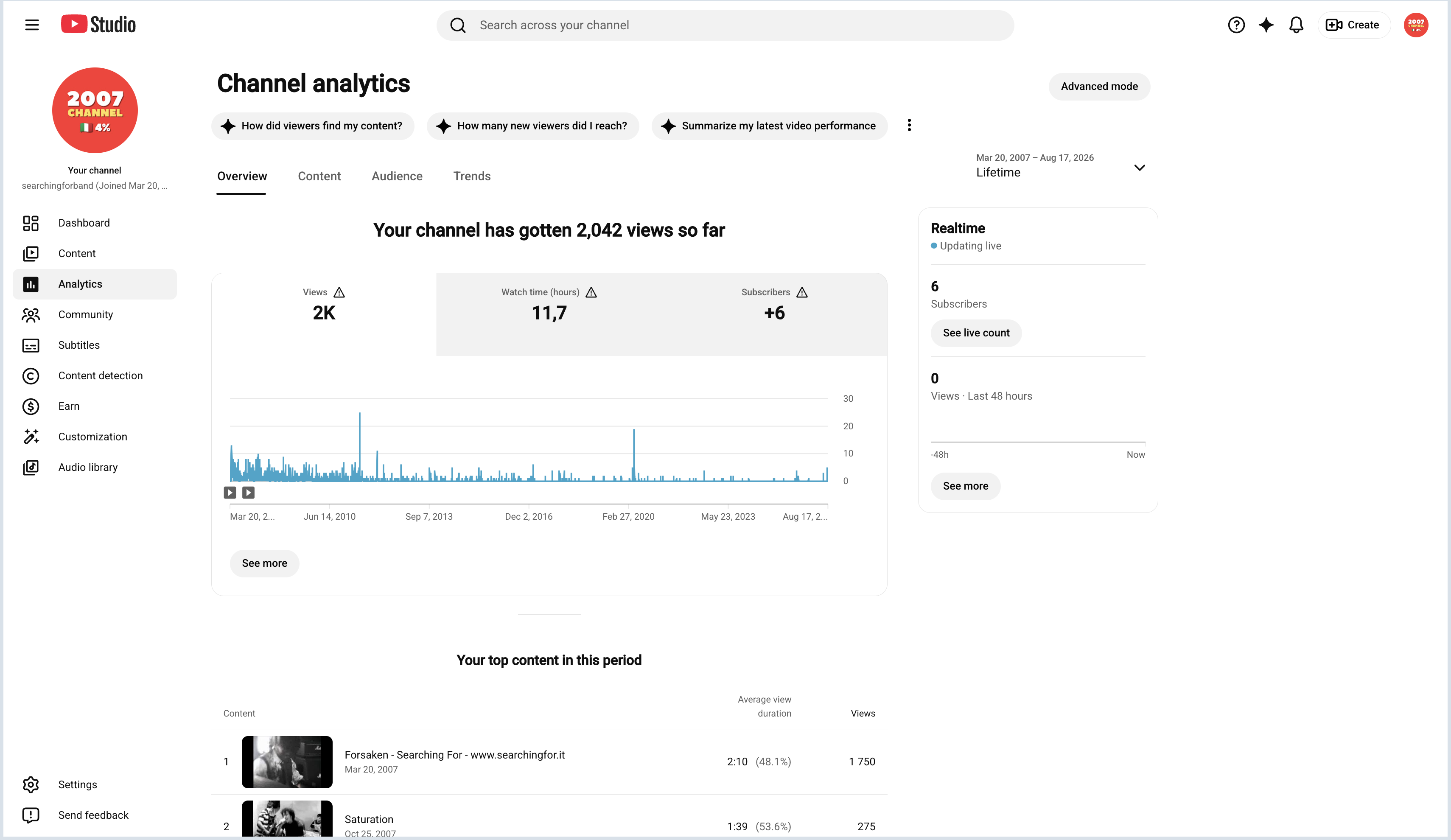This screenshot has height=840, width=1451.
Task: Click the 'Your channel' label under avatar
Action: pos(95,171)
